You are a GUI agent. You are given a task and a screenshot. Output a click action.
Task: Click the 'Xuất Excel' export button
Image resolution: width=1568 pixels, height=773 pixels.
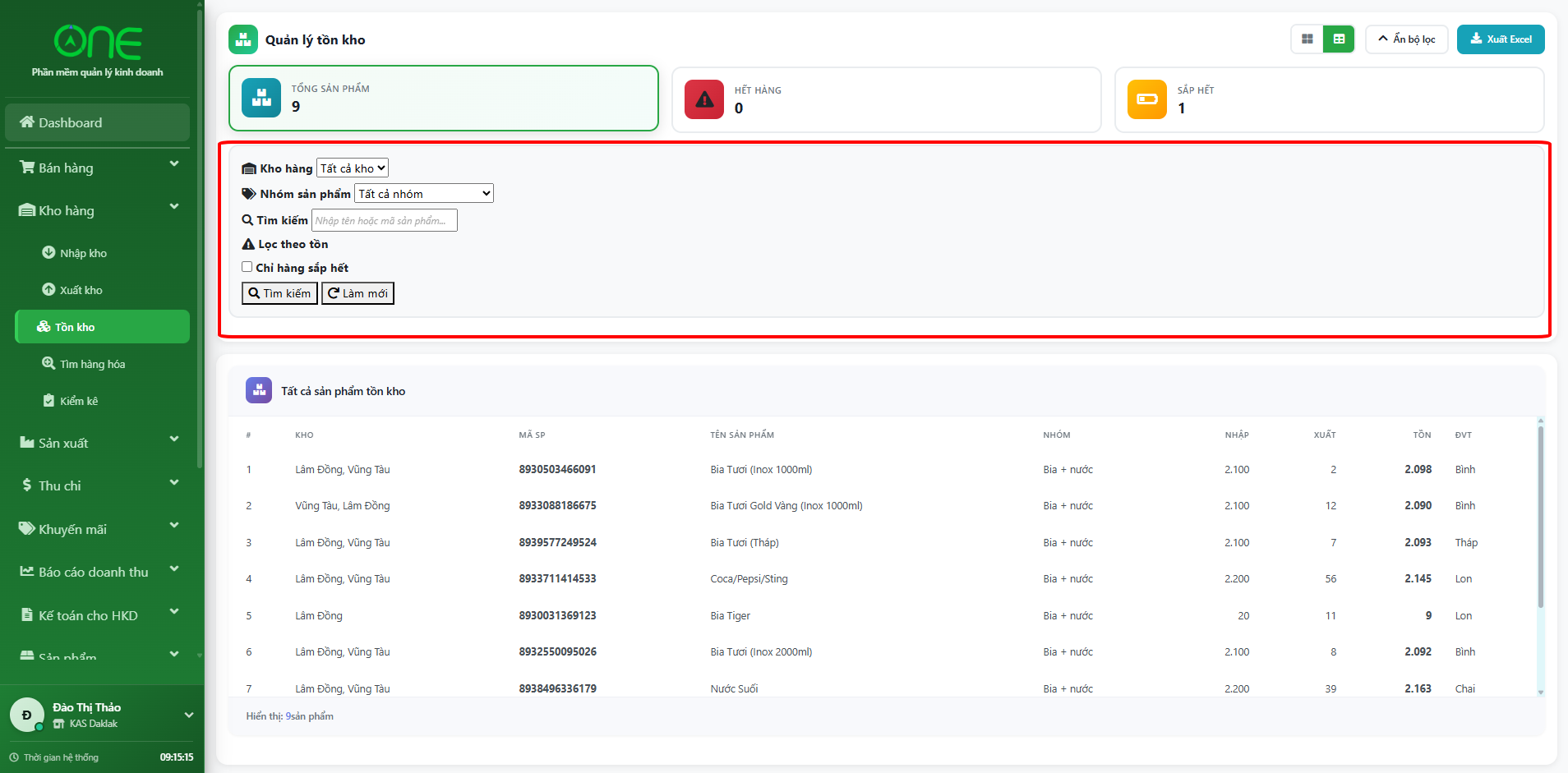(x=1500, y=39)
